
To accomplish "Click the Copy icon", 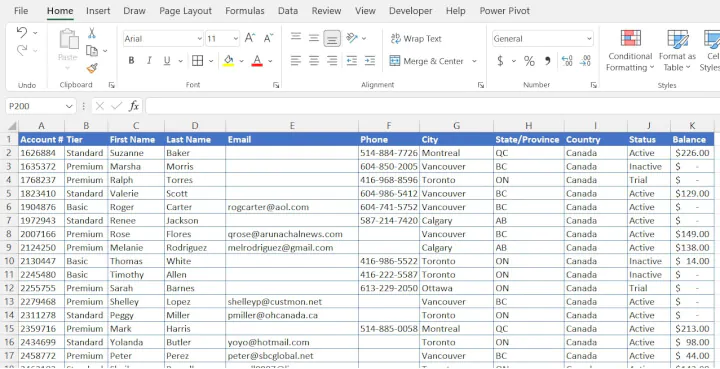I will click(92, 50).
